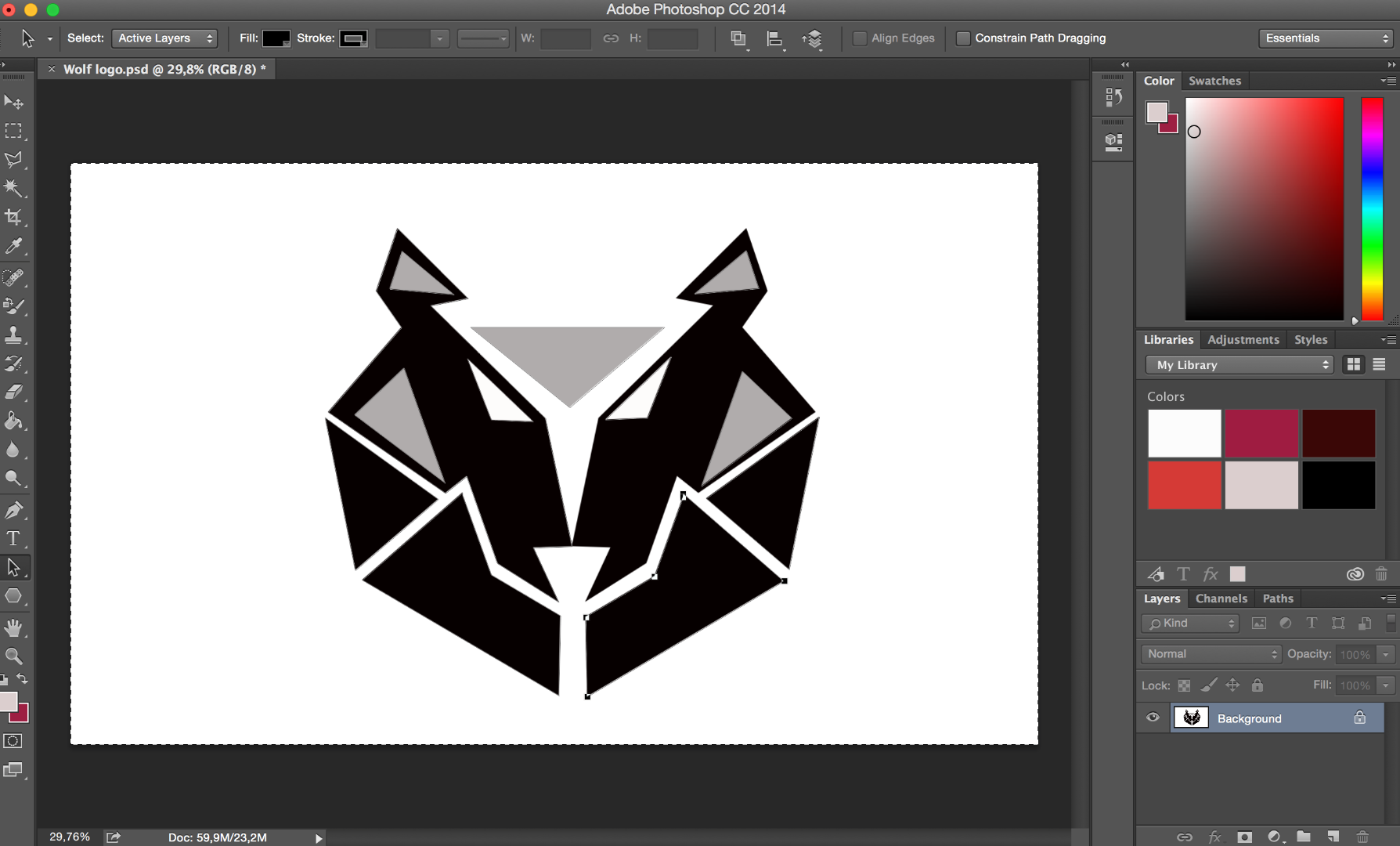Select the Healing Brush tool
1400x846 pixels.
pyautogui.click(x=13, y=277)
